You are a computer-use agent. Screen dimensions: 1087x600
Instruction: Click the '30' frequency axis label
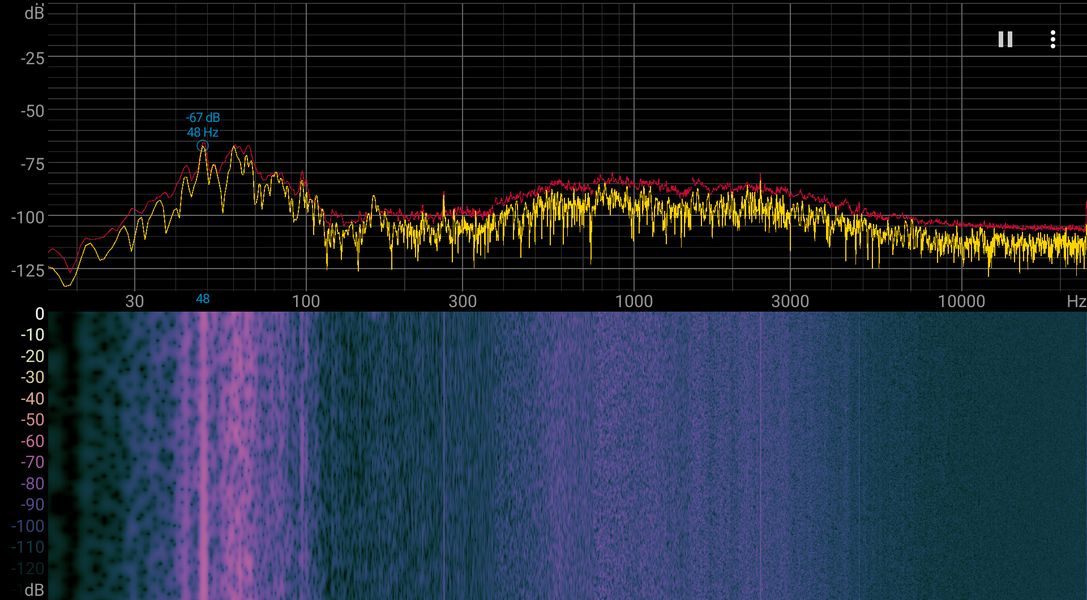coord(134,301)
